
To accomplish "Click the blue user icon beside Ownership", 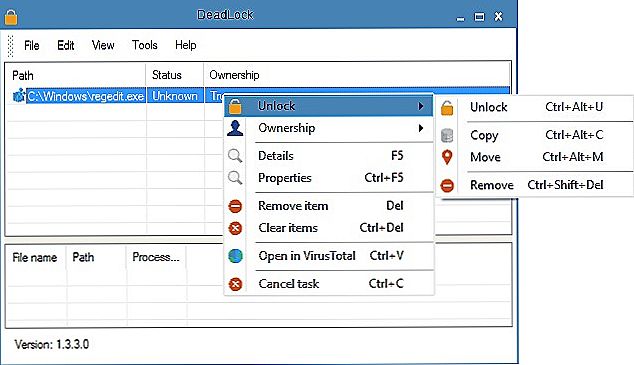I will click(x=235, y=128).
